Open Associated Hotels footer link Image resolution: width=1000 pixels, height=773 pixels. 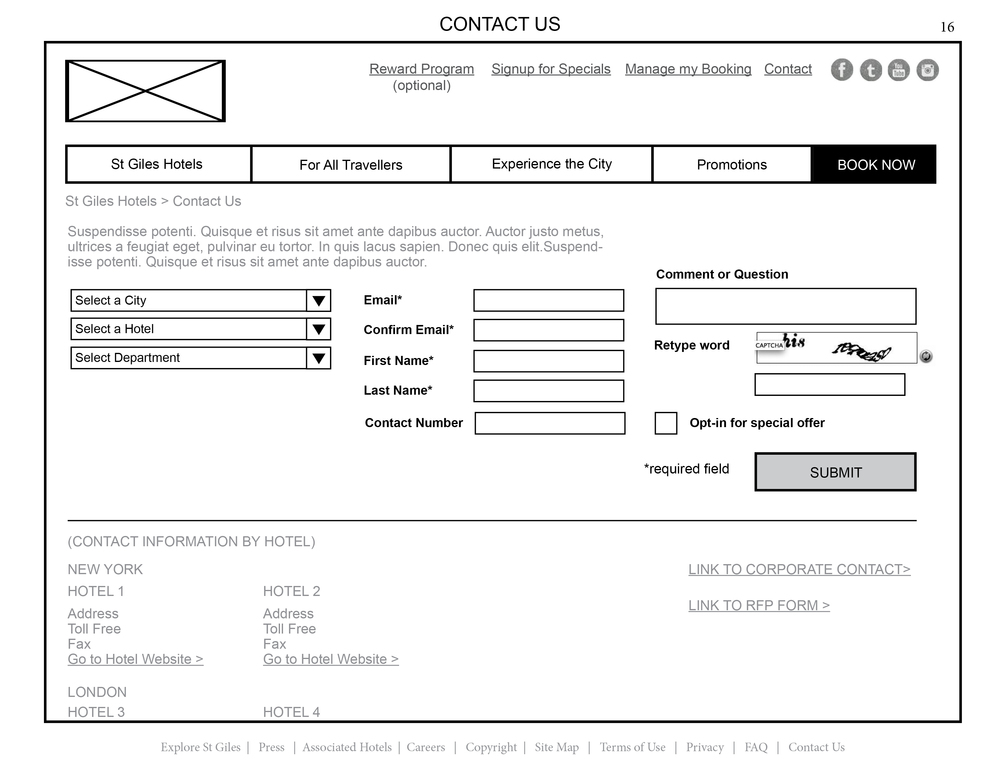pos(347,747)
